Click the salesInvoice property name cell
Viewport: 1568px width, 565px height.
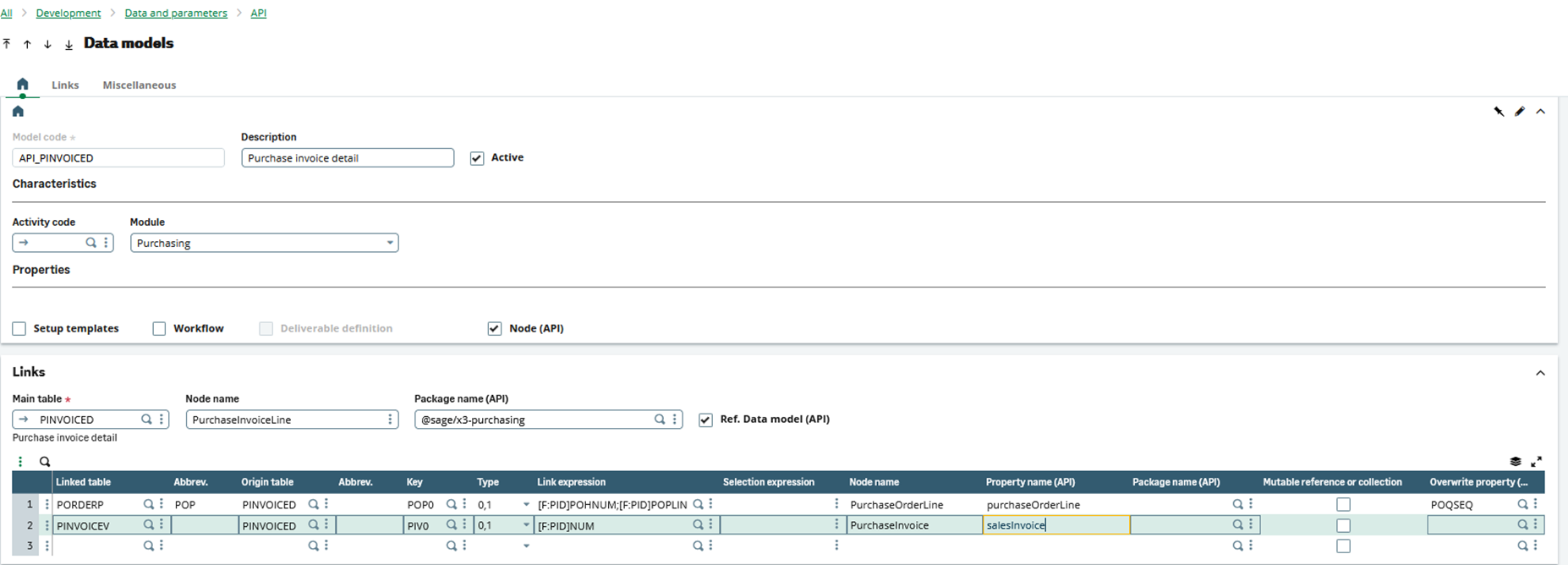tap(1056, 525)
